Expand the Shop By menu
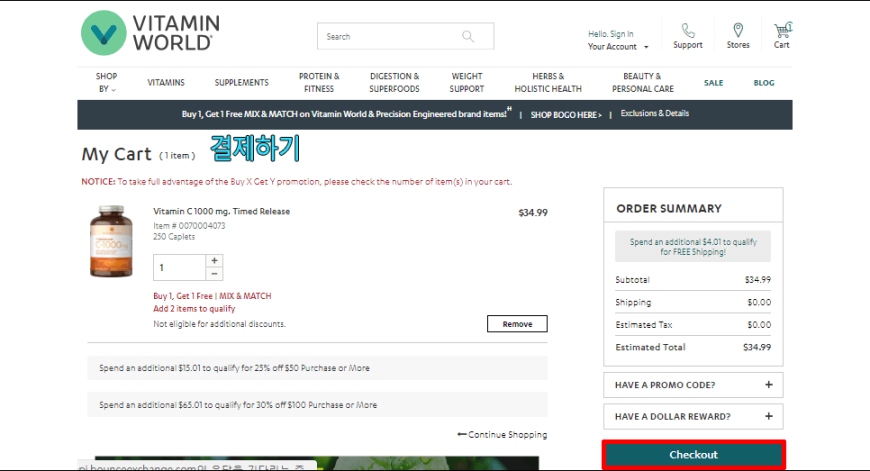 (106, 82)
